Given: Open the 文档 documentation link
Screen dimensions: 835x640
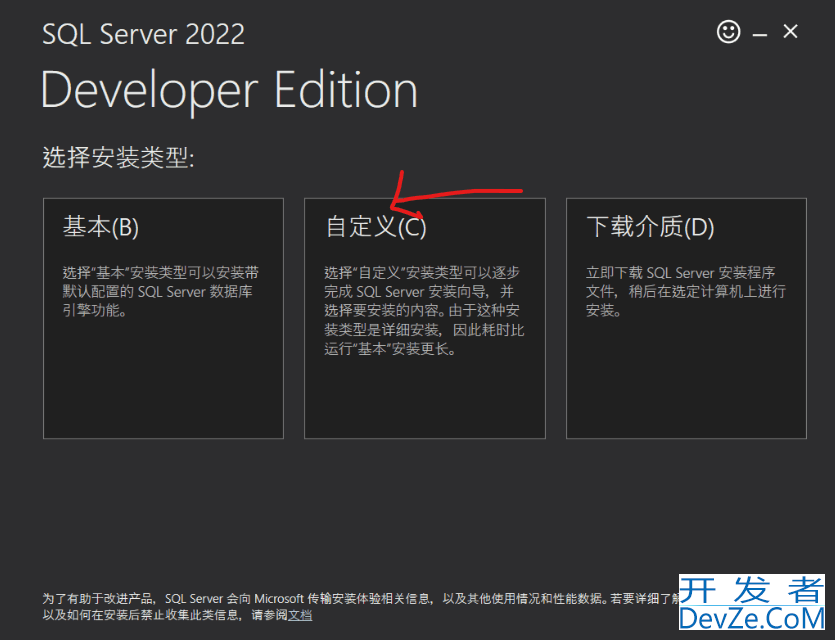Looking at the screenshot, I should pyautogui.click(x=300, y=616).
